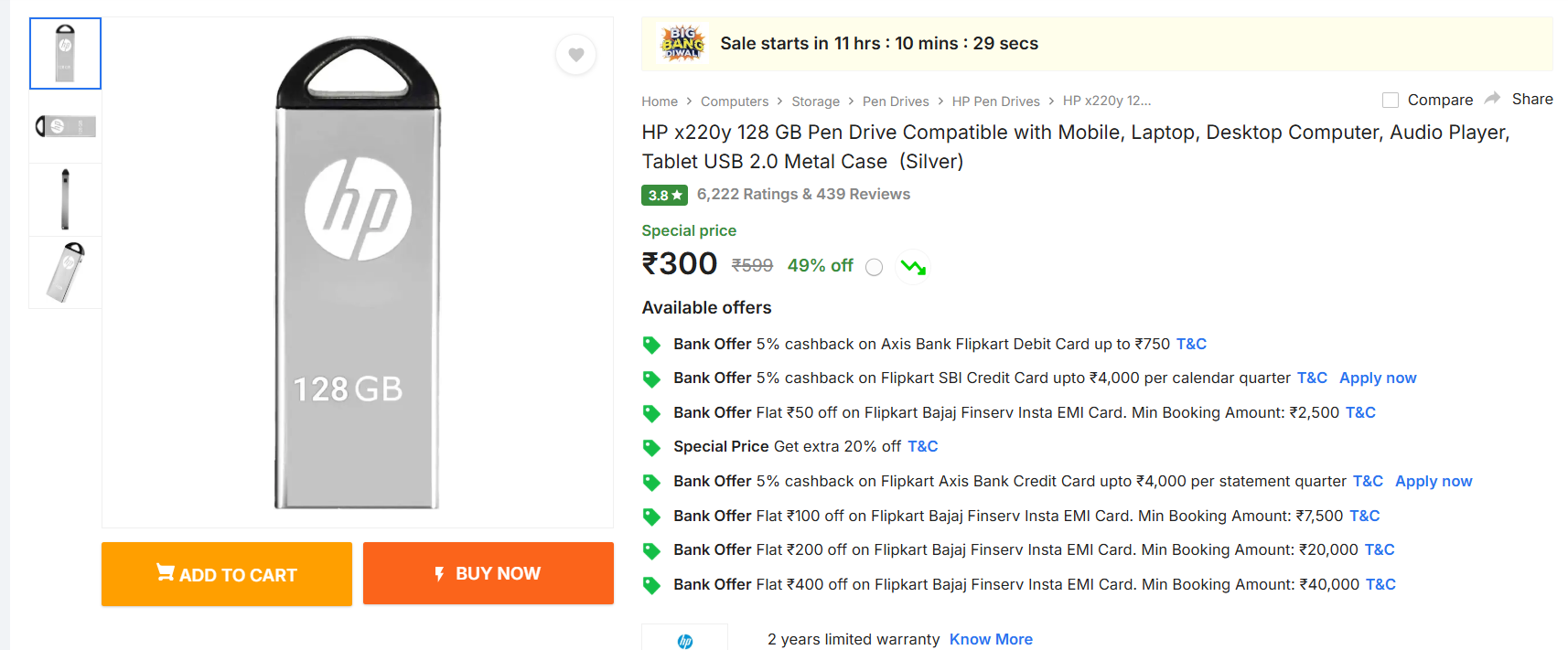Click the Big Bang Diwali sale logo
The height and width of the screenshot is (650, 1568).
(682, 43)
